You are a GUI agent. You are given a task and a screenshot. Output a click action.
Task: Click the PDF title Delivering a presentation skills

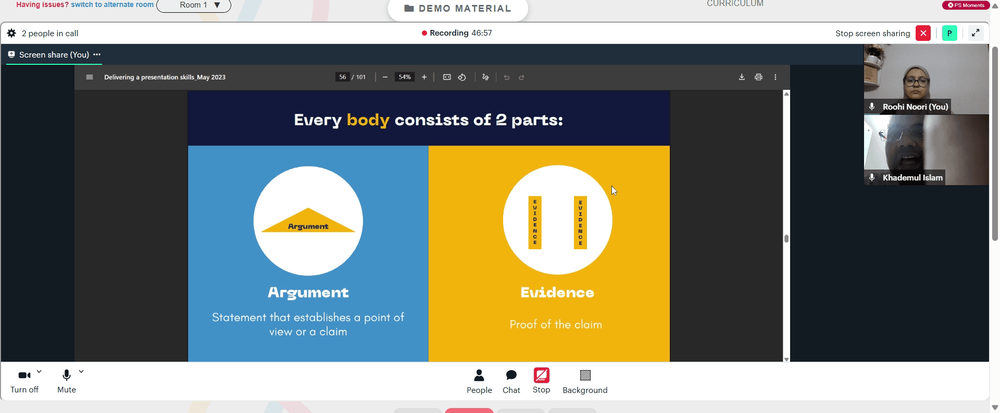pyautogui.click(x=165, y=77)
